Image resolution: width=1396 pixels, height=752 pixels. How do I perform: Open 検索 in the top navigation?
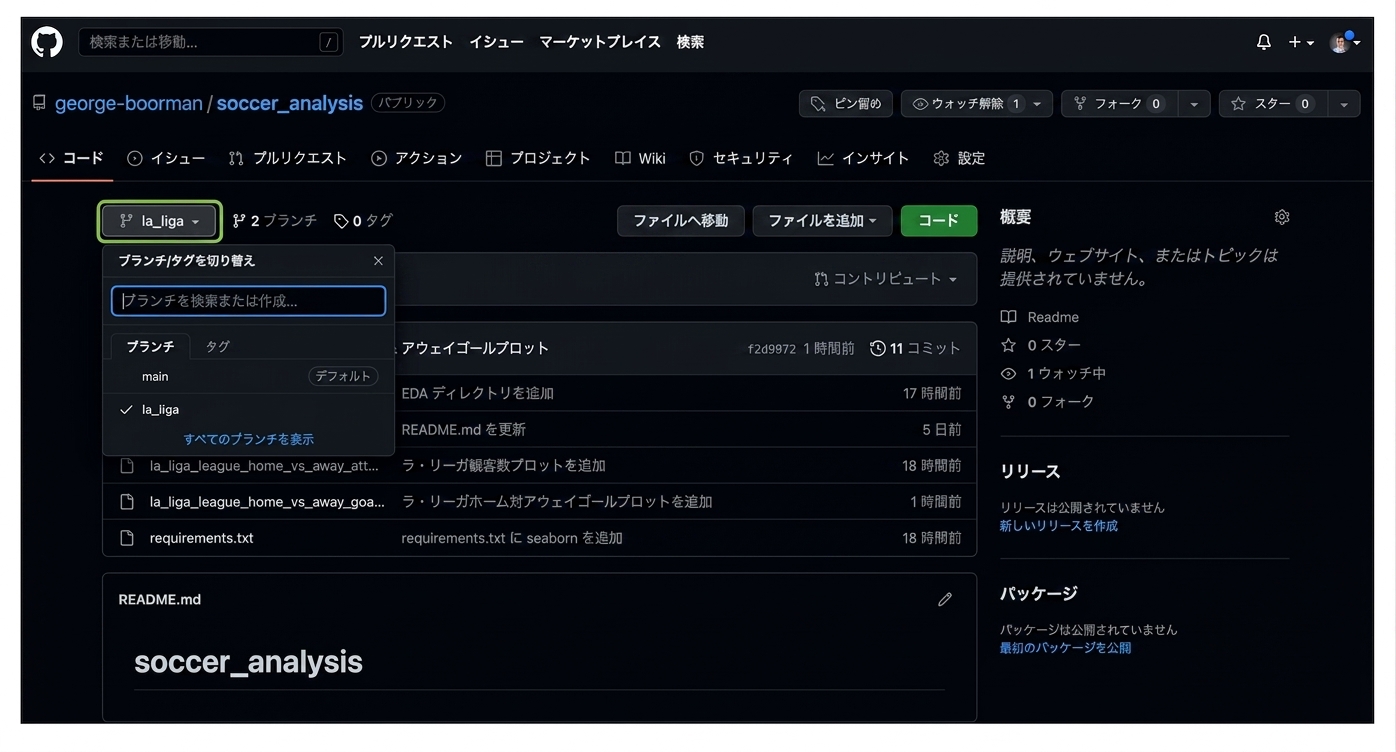coord(690,42)
